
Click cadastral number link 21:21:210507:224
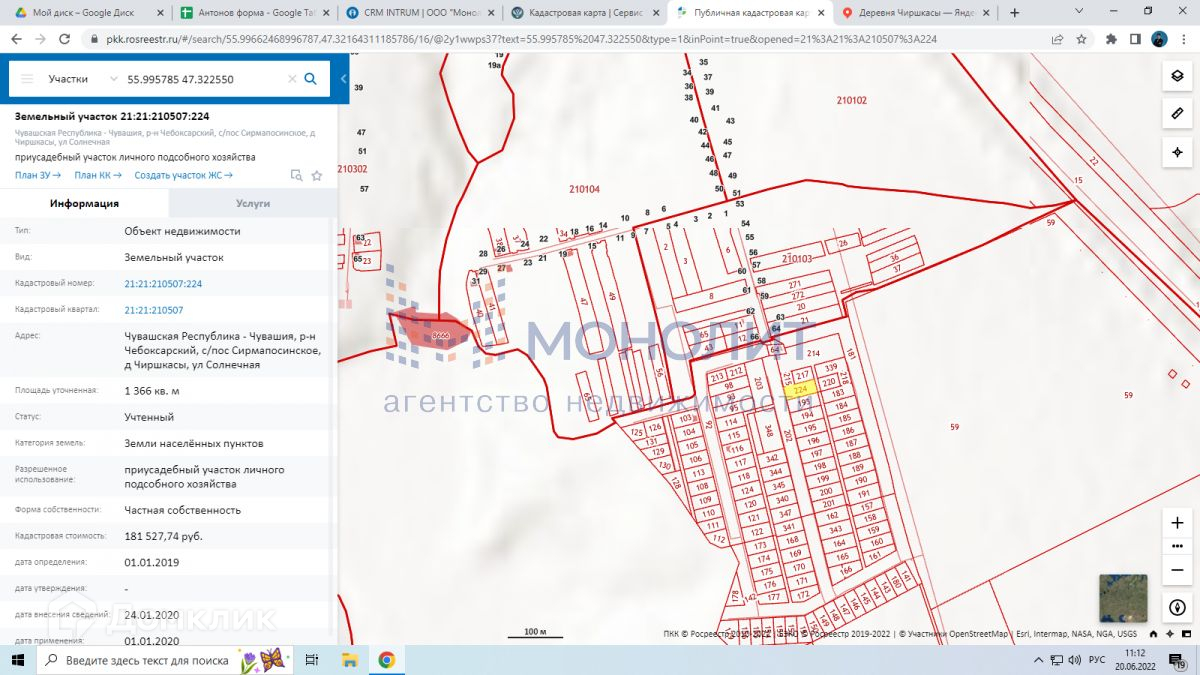(163, 283)
